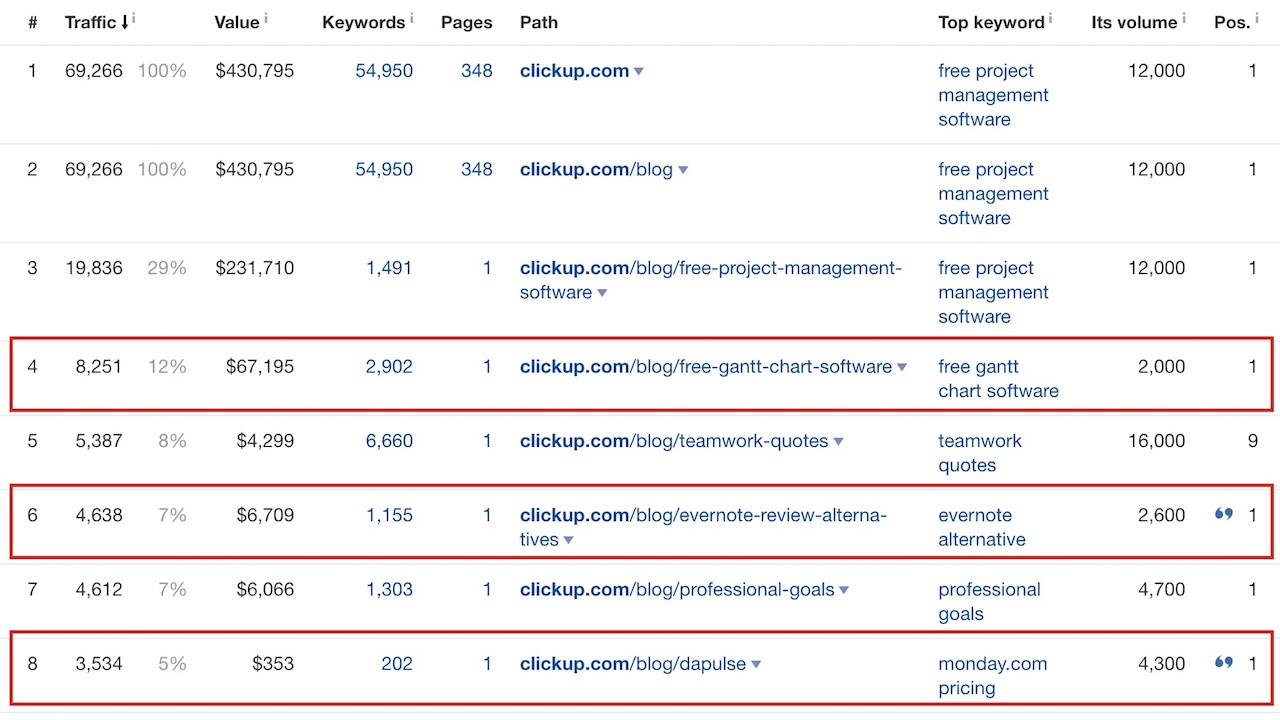Click value cell $231,710
The height and width of the screenshot is (720, 1280).
tap(255, 268)
